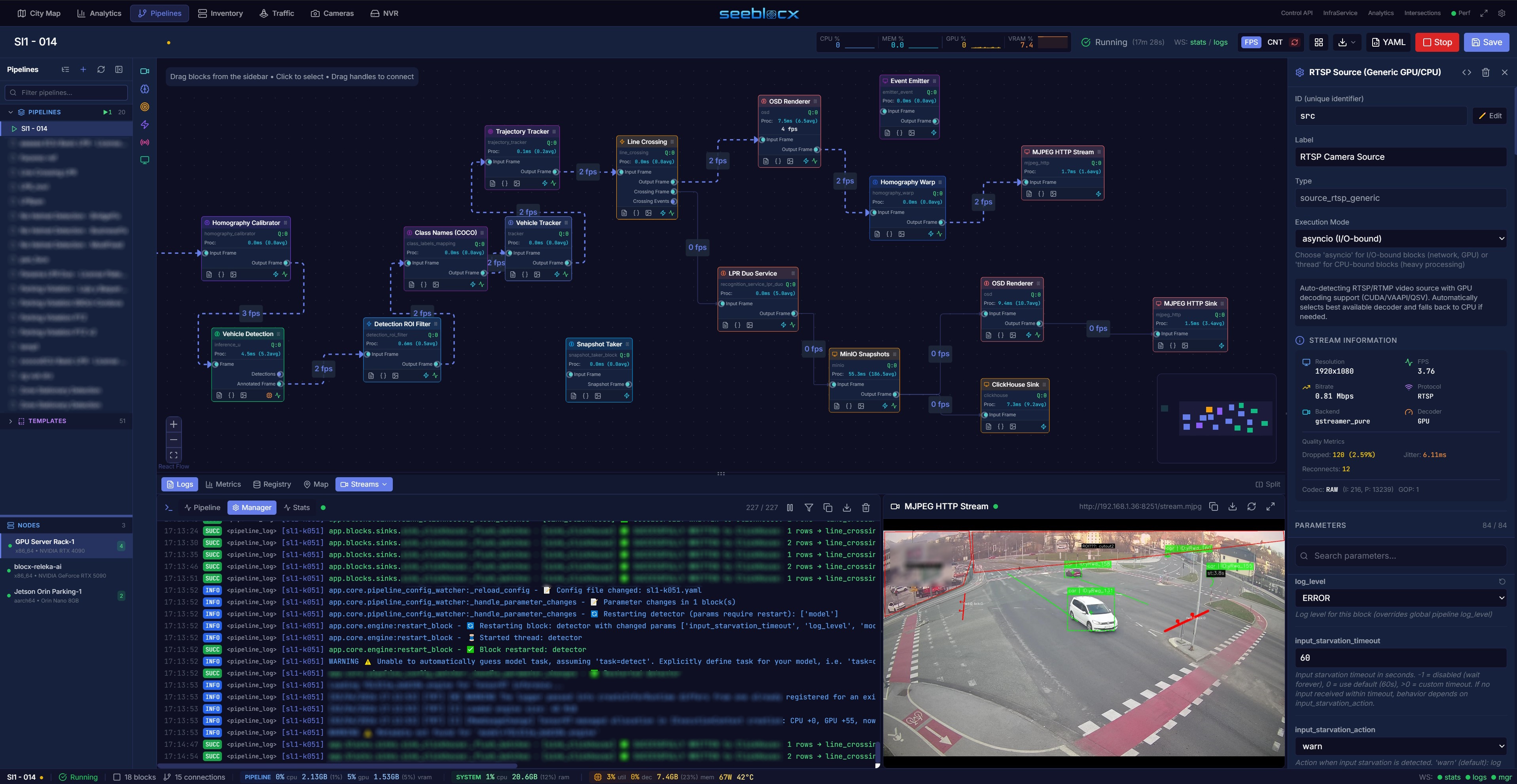
Task: Switch overlay to CNT mode
Action: [x=1275, y=42]
